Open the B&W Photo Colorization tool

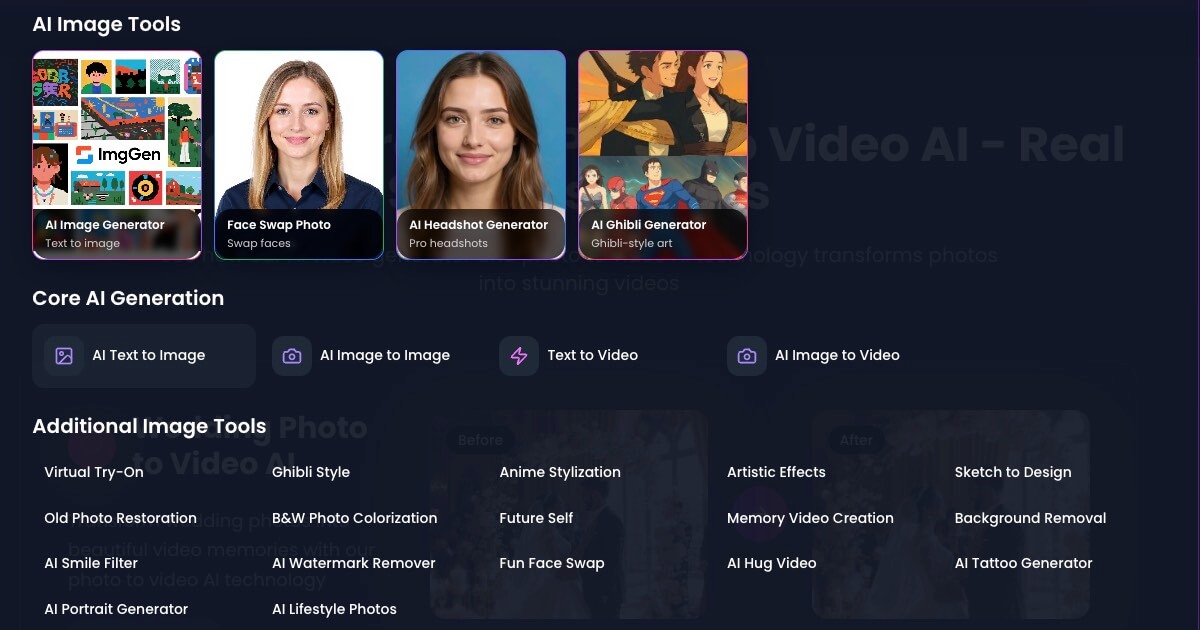click(355, 518)
